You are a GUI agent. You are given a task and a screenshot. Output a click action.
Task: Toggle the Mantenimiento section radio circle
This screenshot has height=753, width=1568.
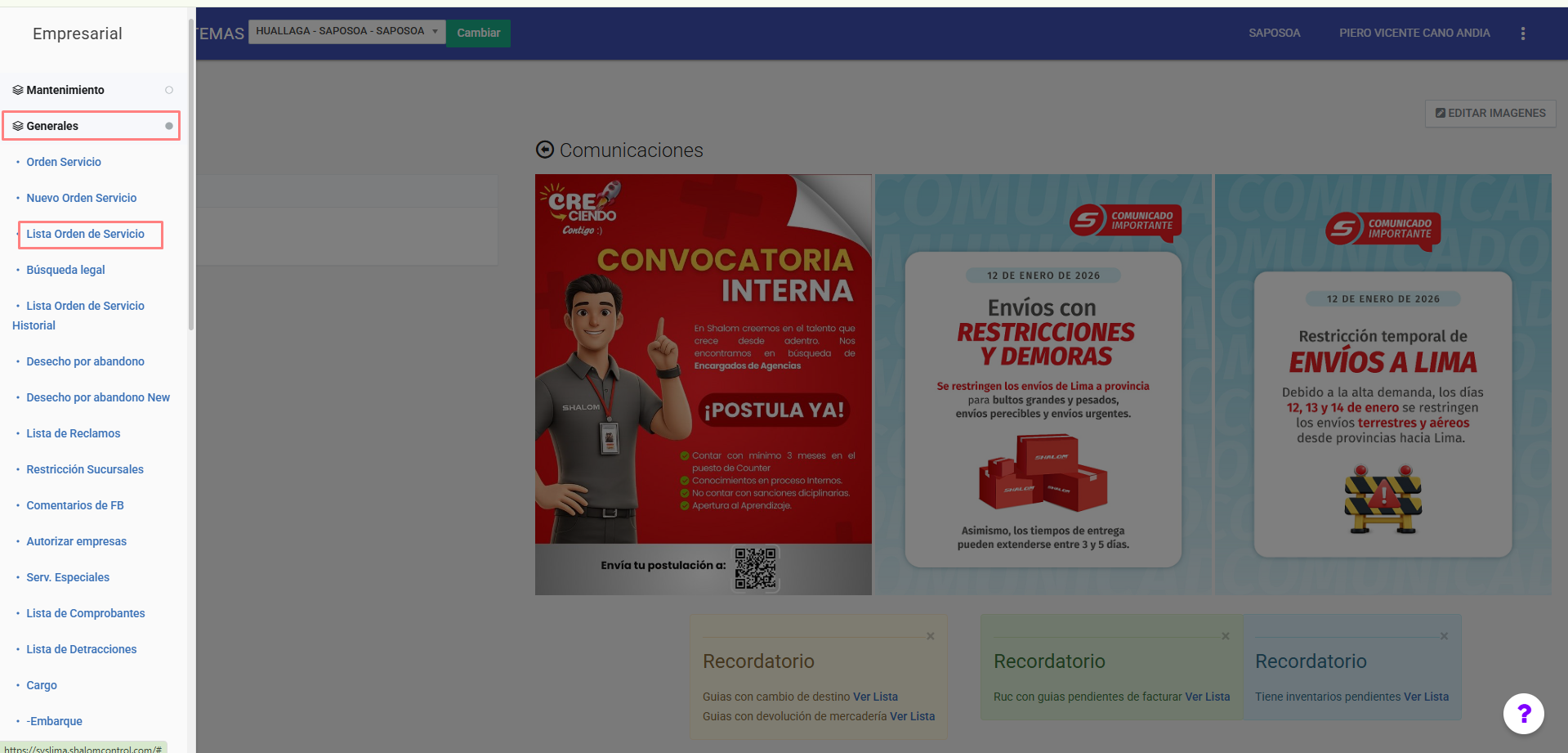169,90
